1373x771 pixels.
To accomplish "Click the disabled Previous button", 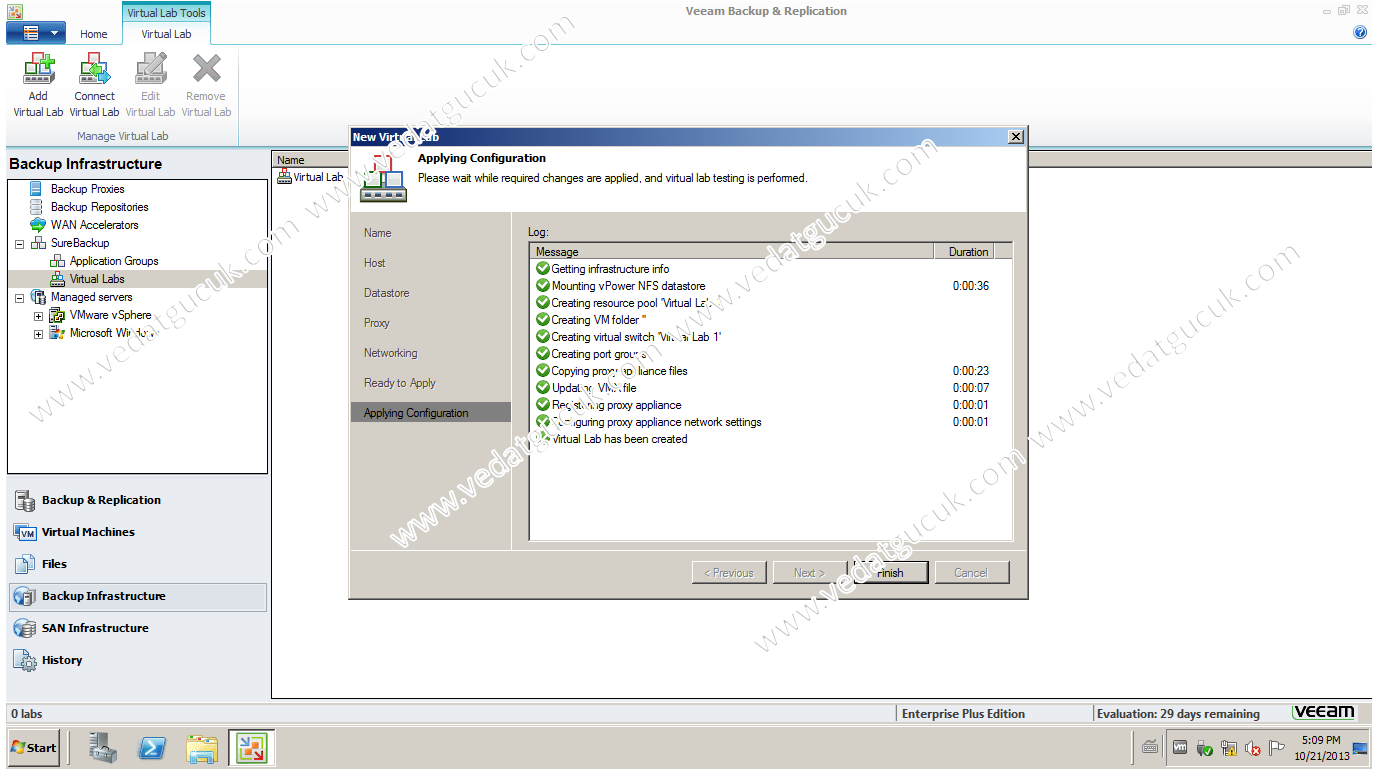I will [x=728, y=573].
